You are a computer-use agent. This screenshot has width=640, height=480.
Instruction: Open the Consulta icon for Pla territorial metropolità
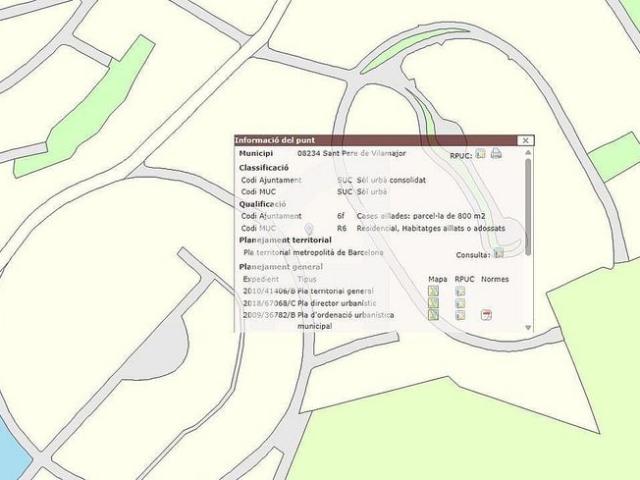pos(498,253)
